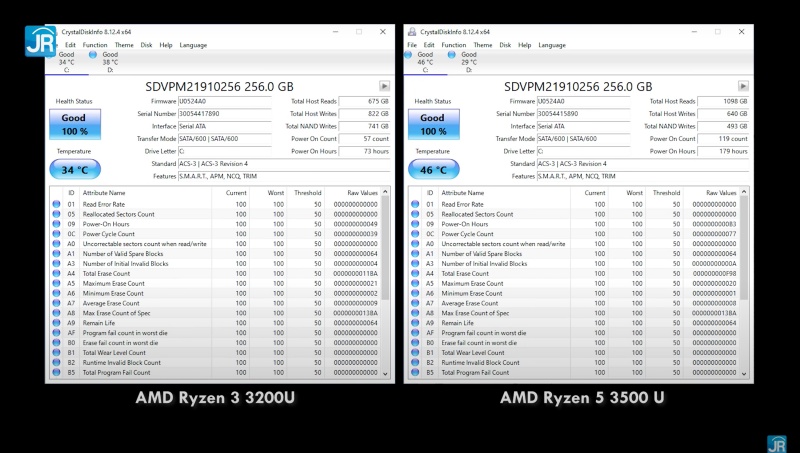
Task: Open the Language menu in left window
Action: click(193, 45)
